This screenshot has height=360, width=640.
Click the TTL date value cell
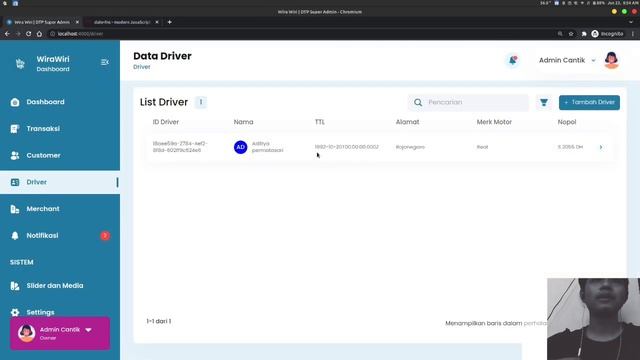347,147
